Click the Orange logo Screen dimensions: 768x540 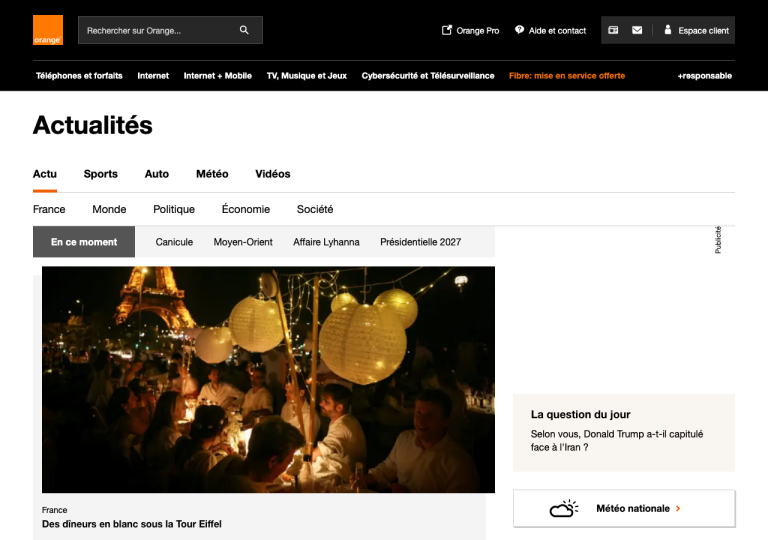pos(48,30)
